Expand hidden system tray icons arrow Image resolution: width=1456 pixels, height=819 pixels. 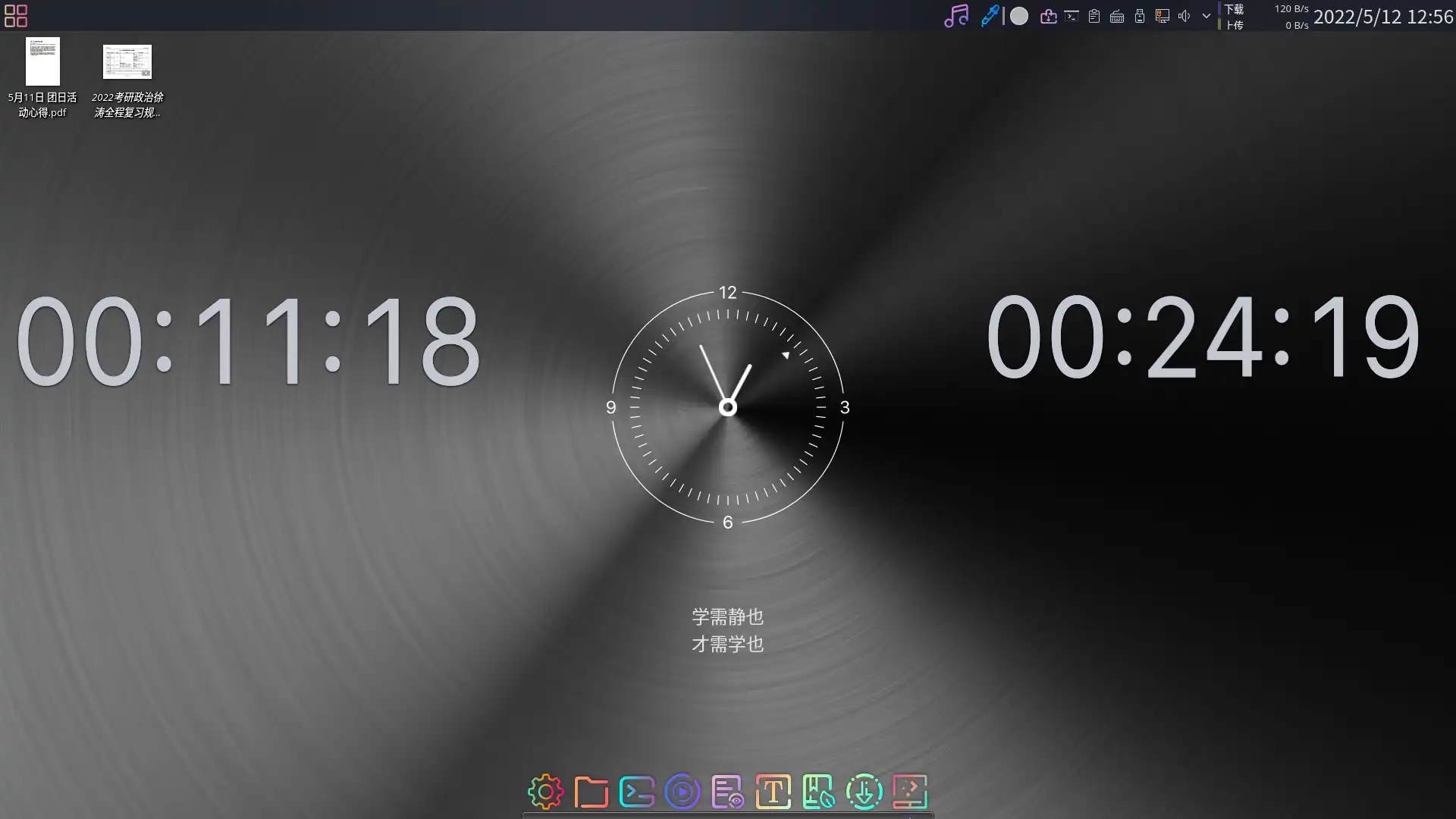(x=1207, y=16)
